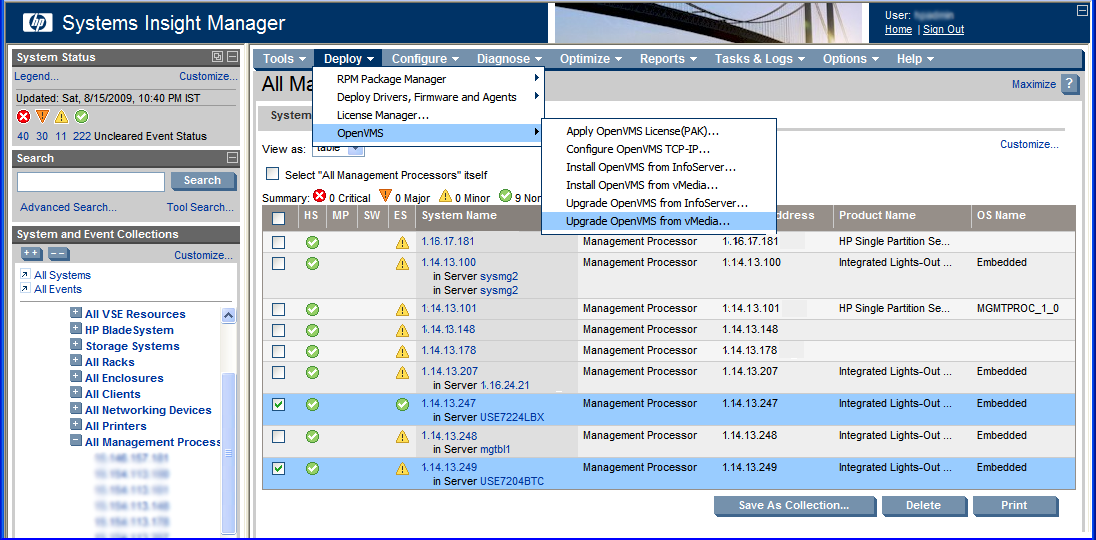Click event status warning icon for 1.14.13.207
The width and height of the screenshot is (1096, 540).
pos(402,372)
